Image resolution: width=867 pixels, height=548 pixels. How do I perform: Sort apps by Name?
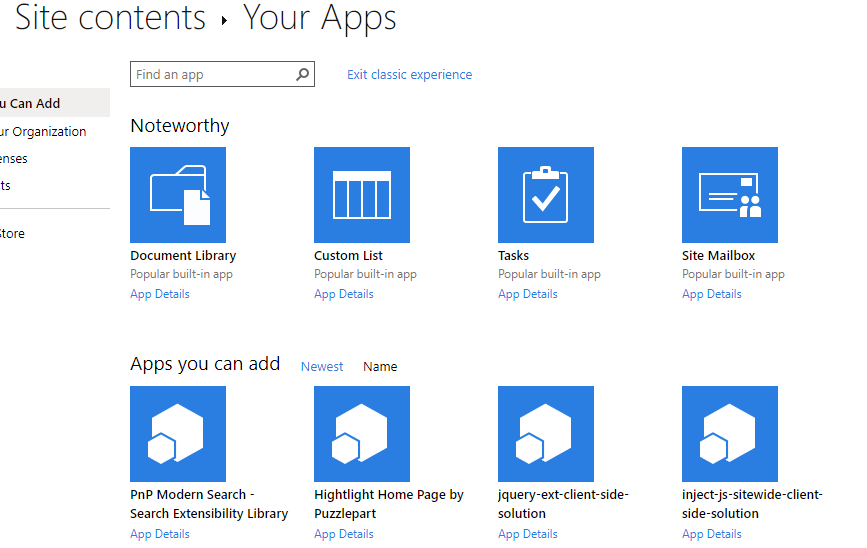click(x=380, y=367)
